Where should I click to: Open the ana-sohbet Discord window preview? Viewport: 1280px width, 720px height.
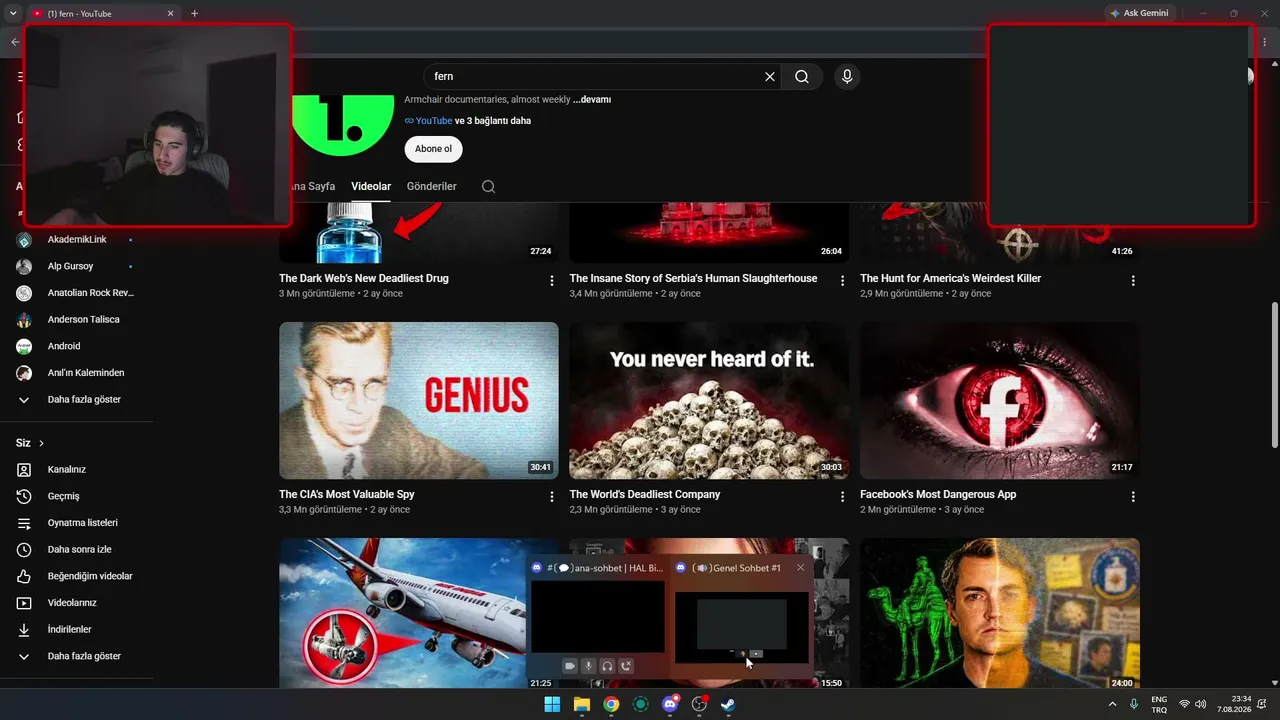pyautogui.click(x=597, y=617)
